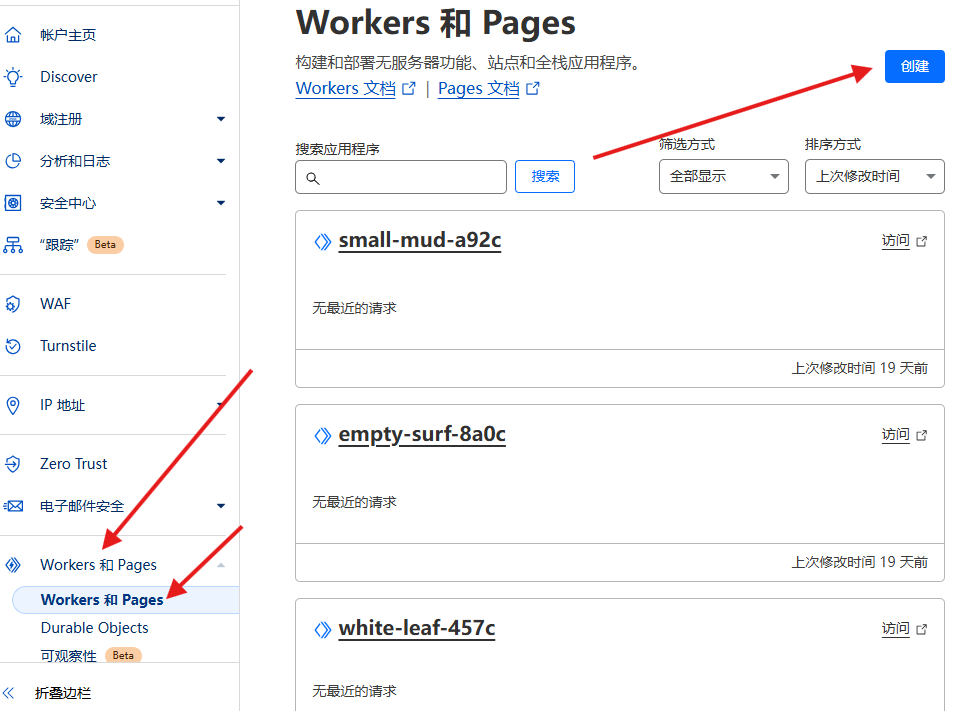967x711 pixels.
Task: Expand the 电子邮件安全 menu arrow
Action: point(221,506)
